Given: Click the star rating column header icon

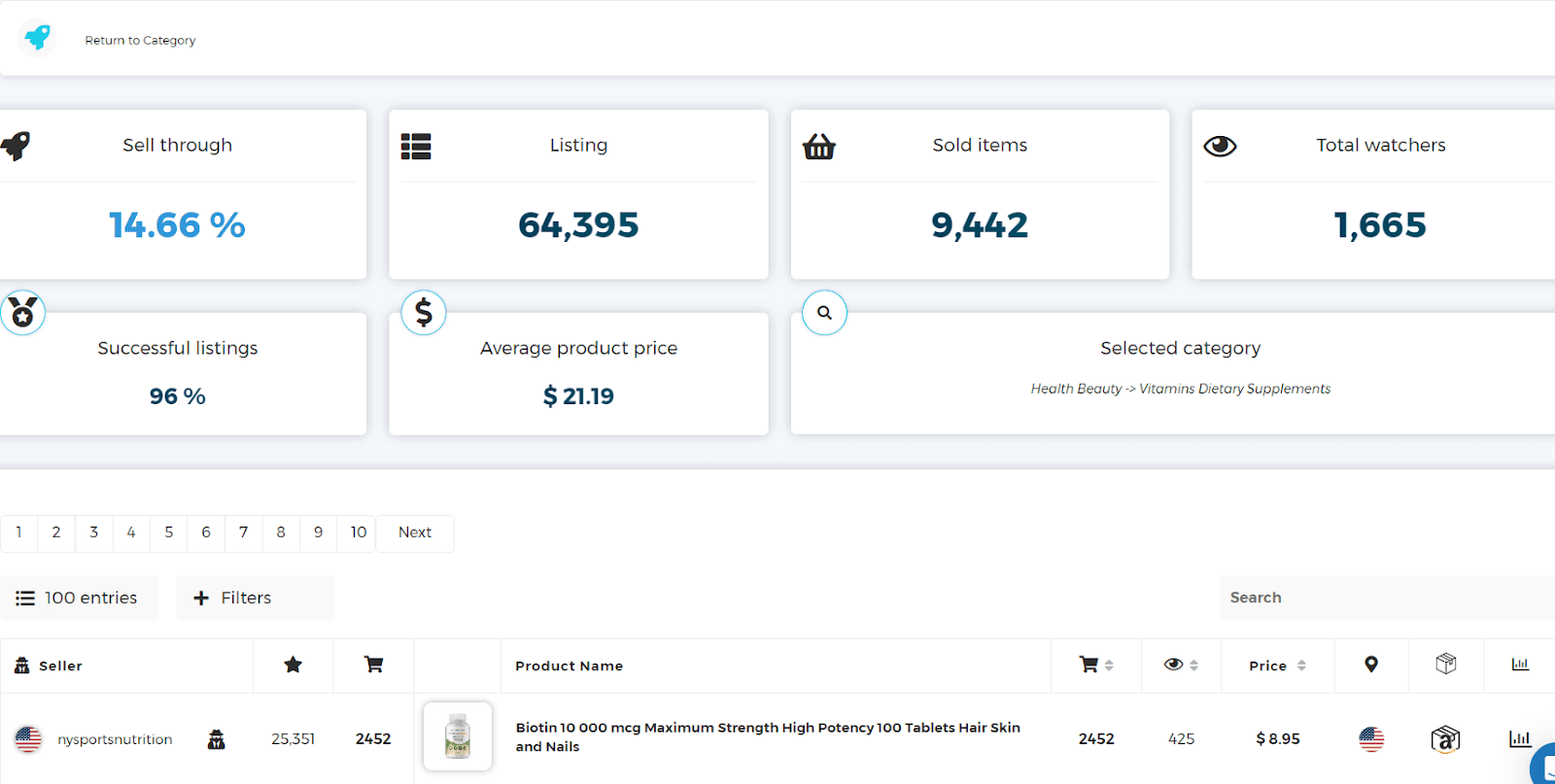Looking at the screenshot, I should click(293, 665).
